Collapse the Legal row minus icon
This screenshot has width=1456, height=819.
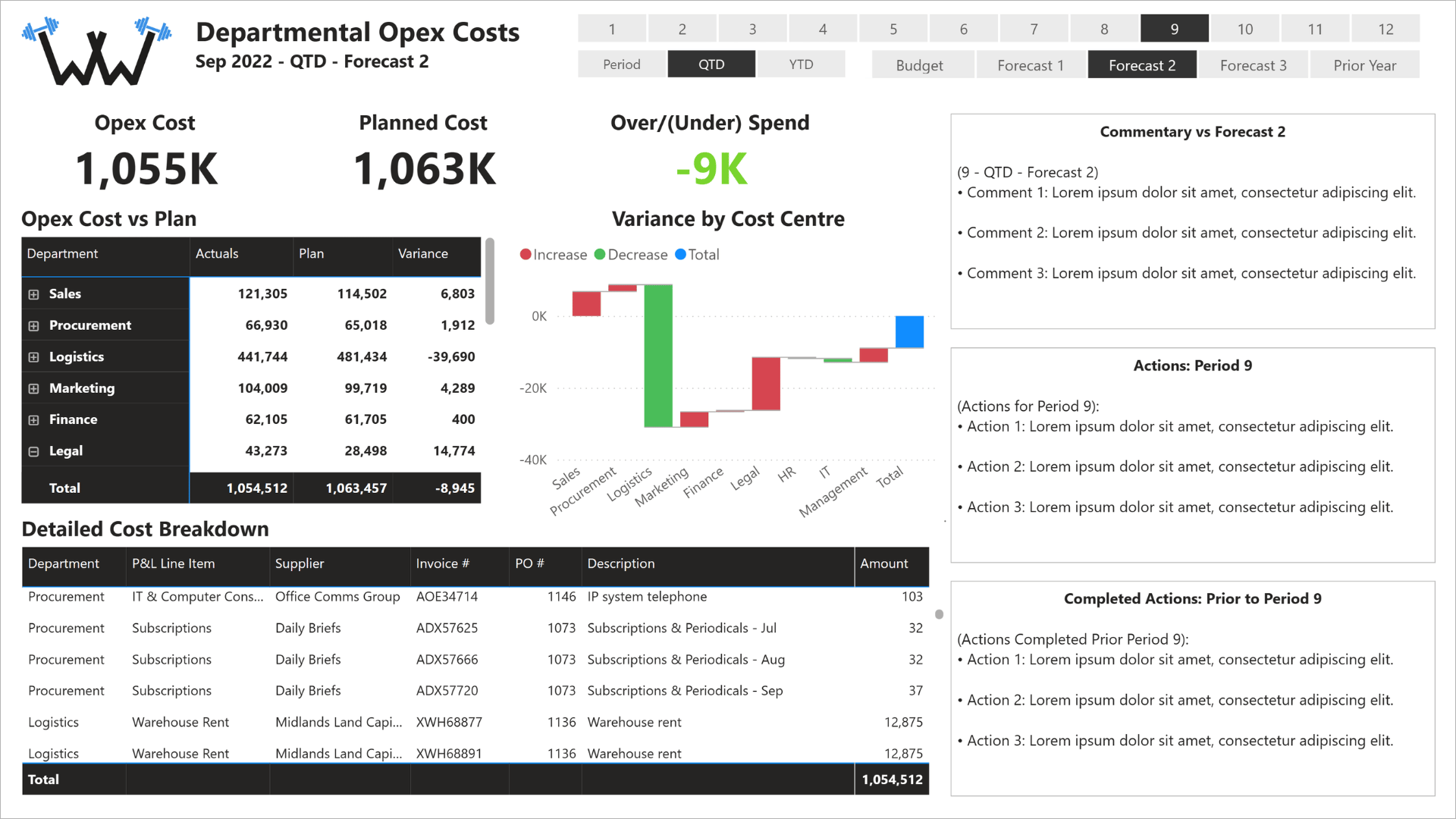(x=33, y=452)
